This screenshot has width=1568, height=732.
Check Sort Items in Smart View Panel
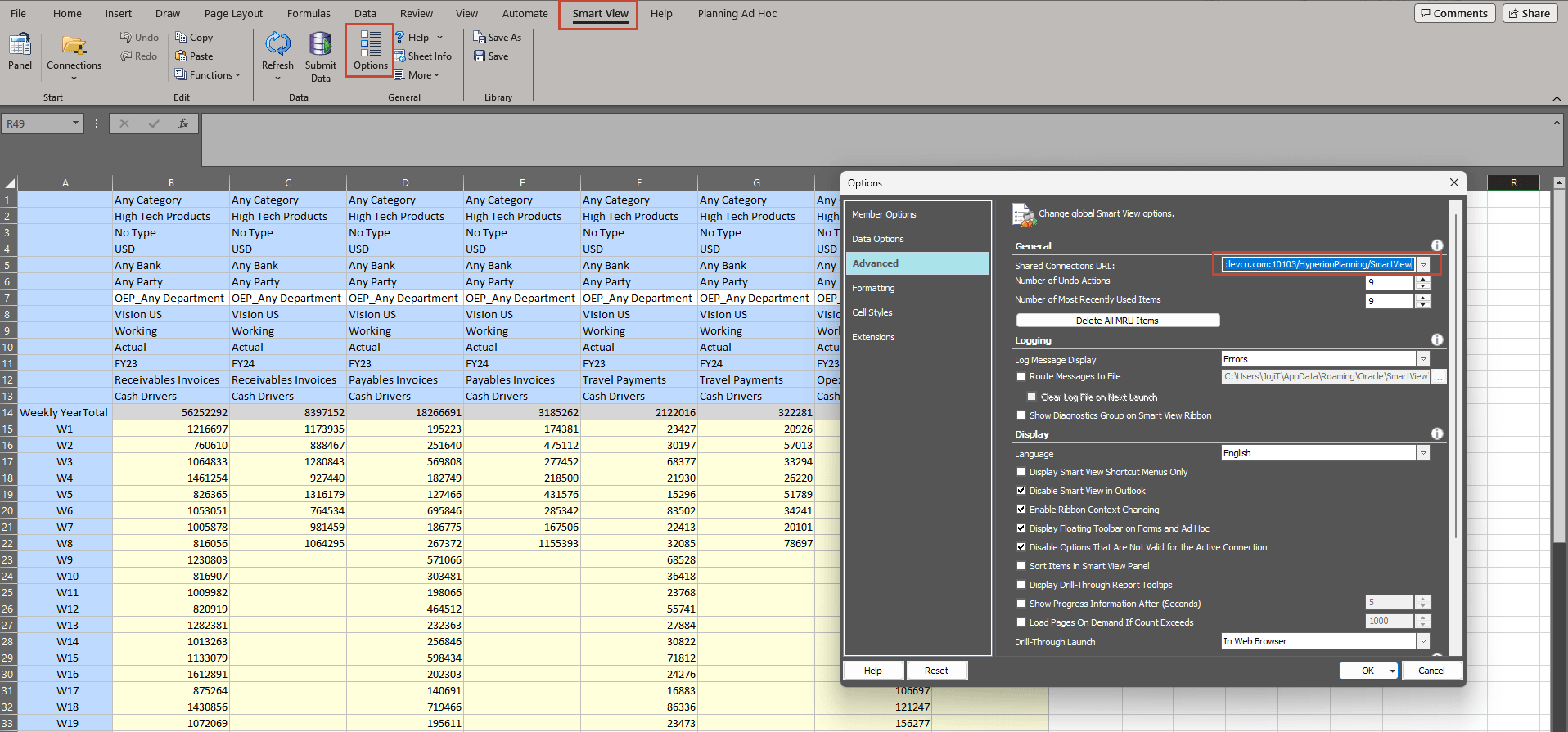[1021, 566]
